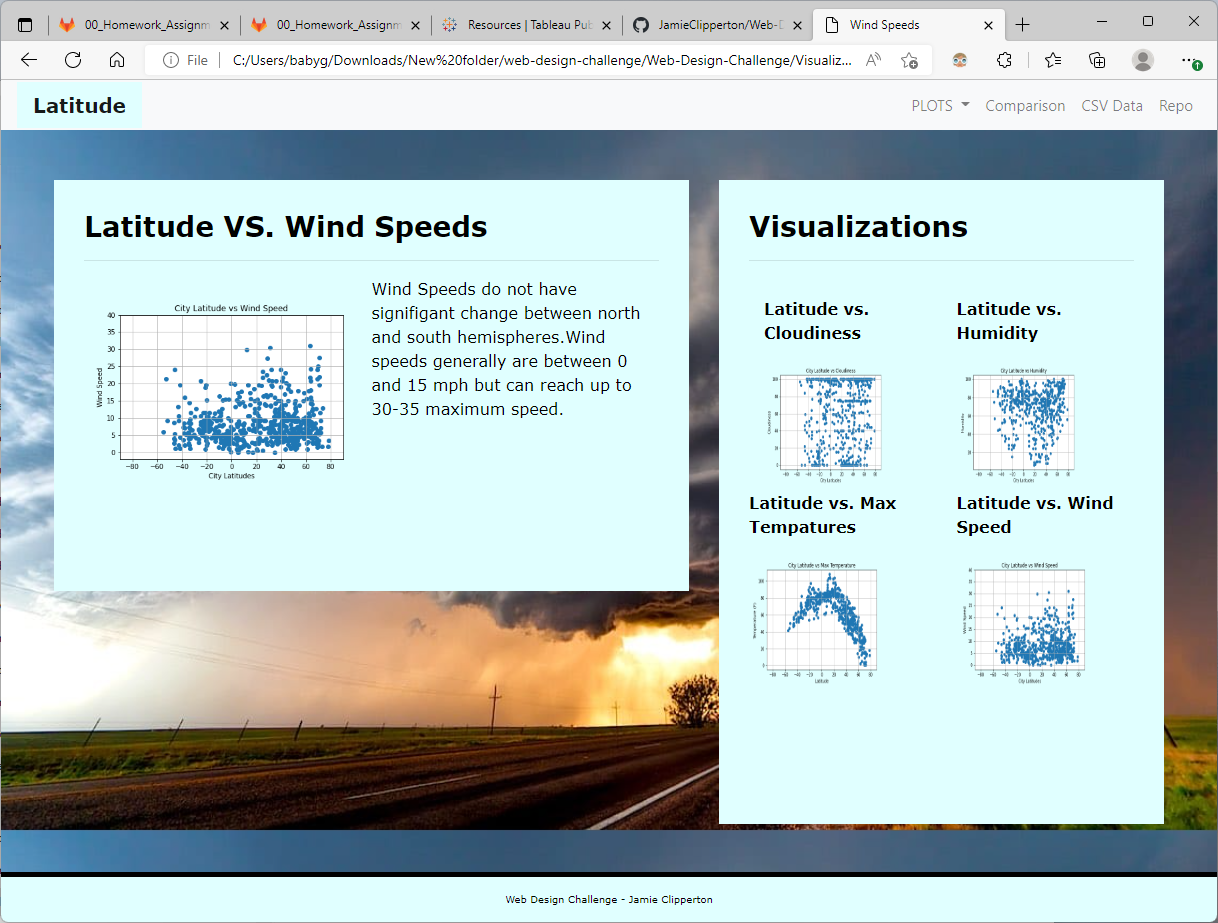
Task: Click the browser Back arrow
Action: (29, 60)
